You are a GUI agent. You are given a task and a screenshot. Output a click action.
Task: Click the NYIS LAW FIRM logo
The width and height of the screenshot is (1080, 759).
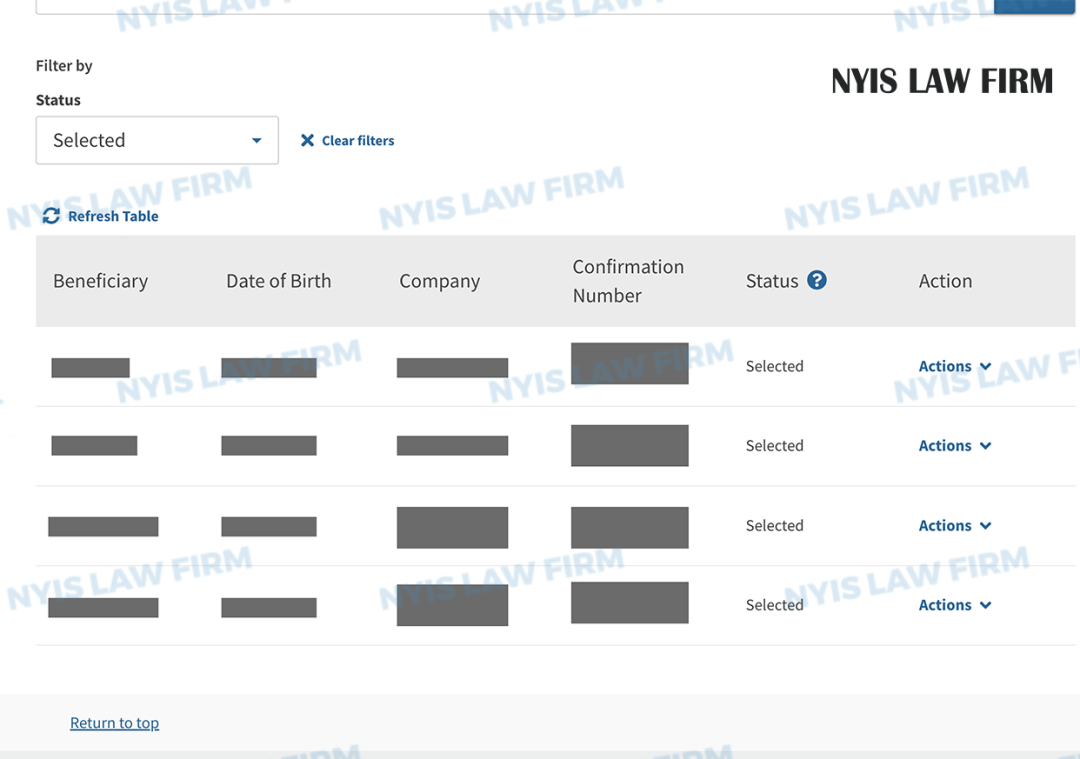click(x=942, y=81)
